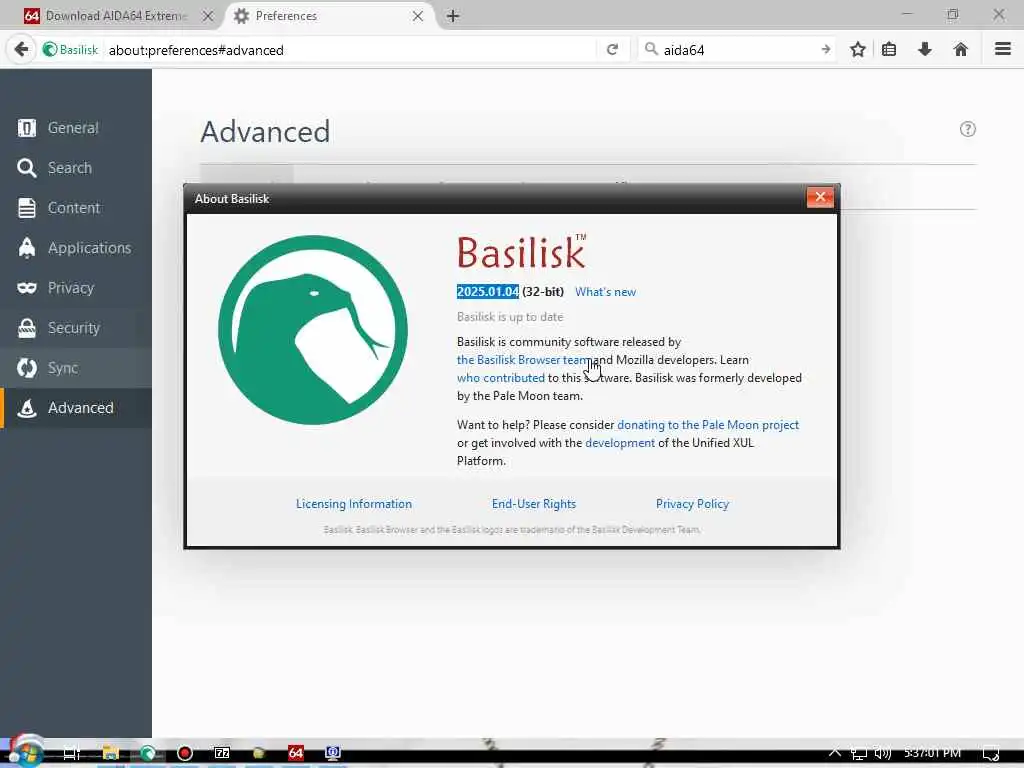Screen dimensions: 1024x768
Task: Go to the home page icon
Action: [x=960, y=50]
